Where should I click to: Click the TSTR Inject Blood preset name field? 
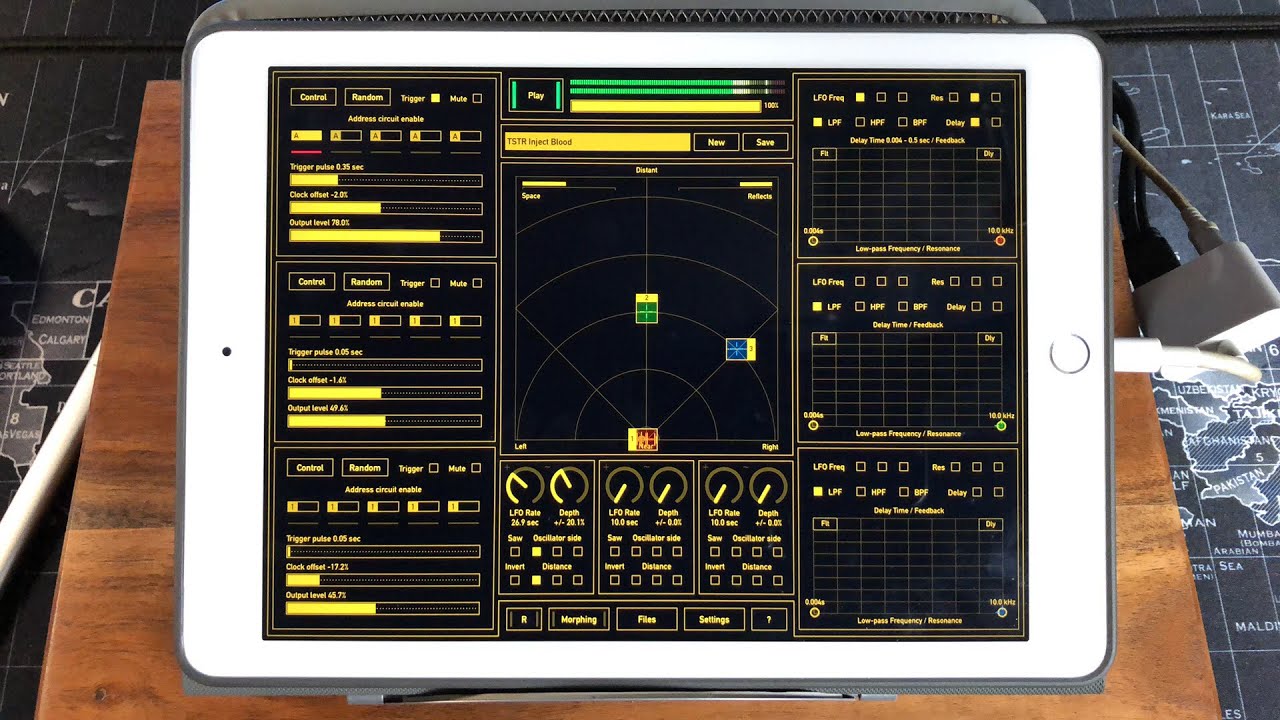(x=597, y=142)
